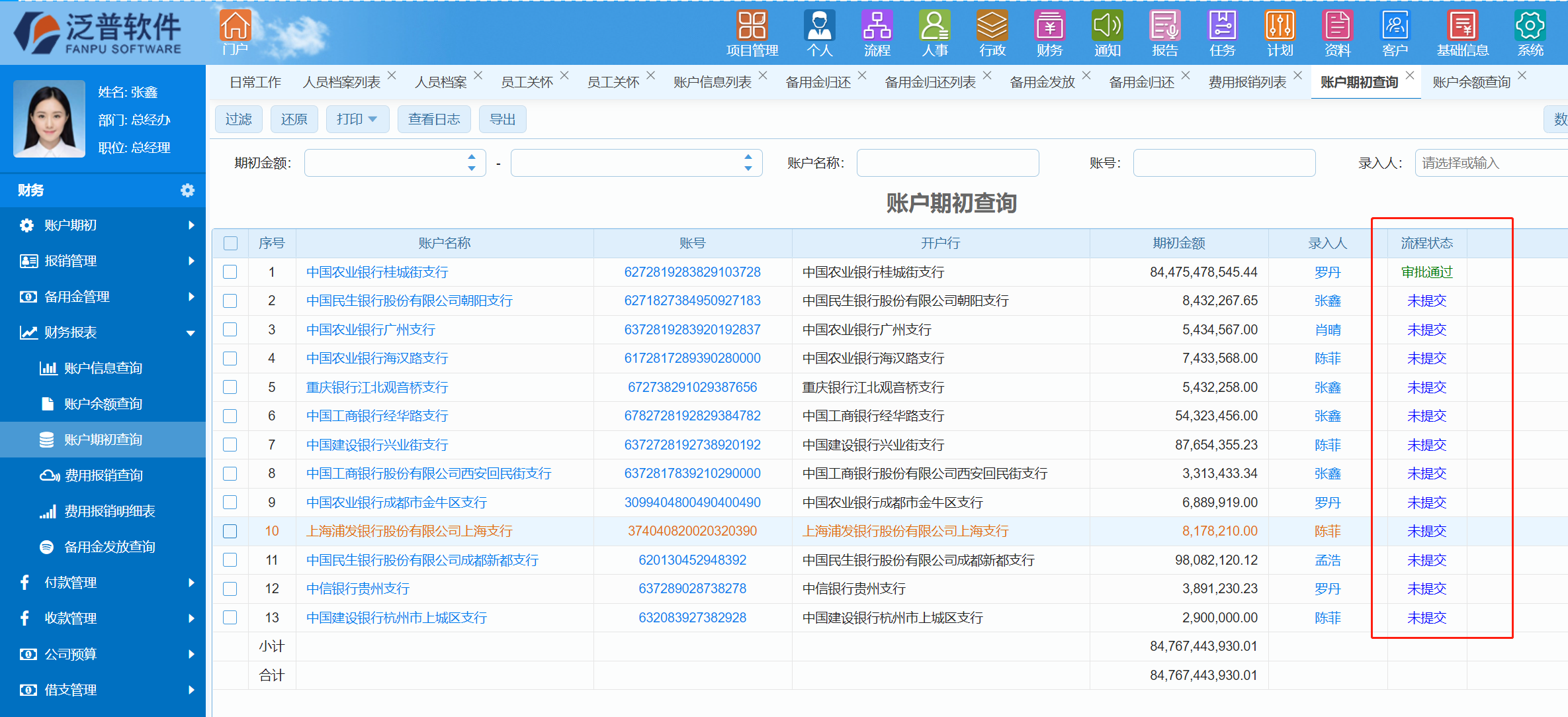Close the 备用金发放 tab
The width and height of the screenshot is (1568, 717).
(x=1086, y=75)
